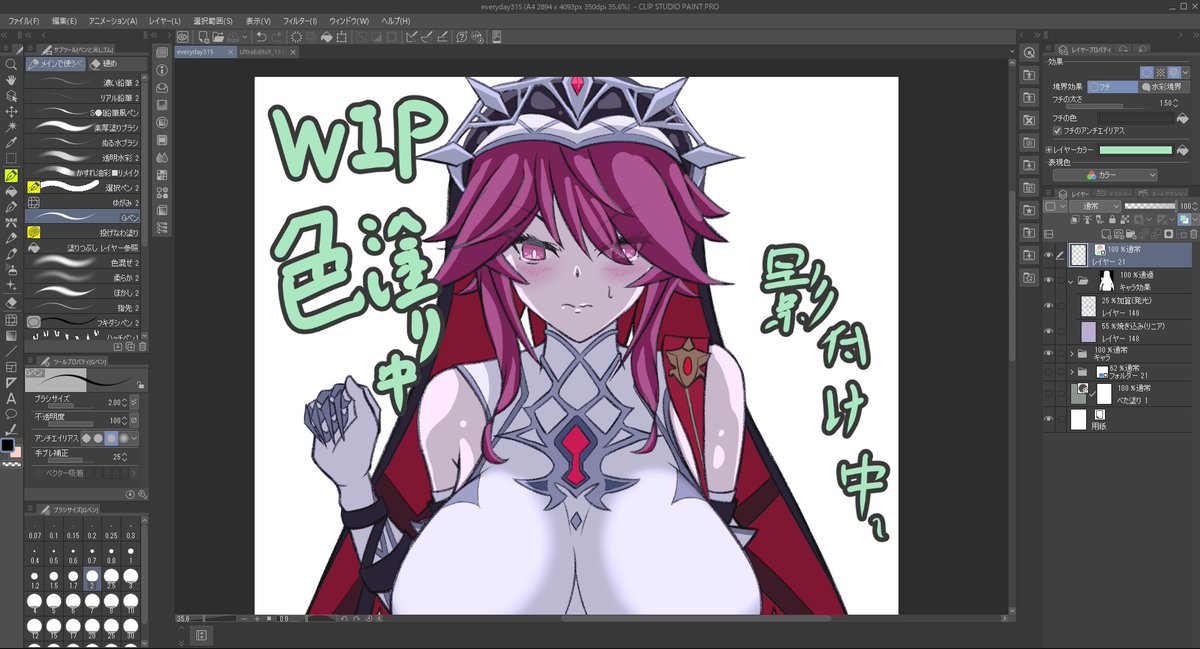Click the layer color bucket icon

coord(1182,150)
